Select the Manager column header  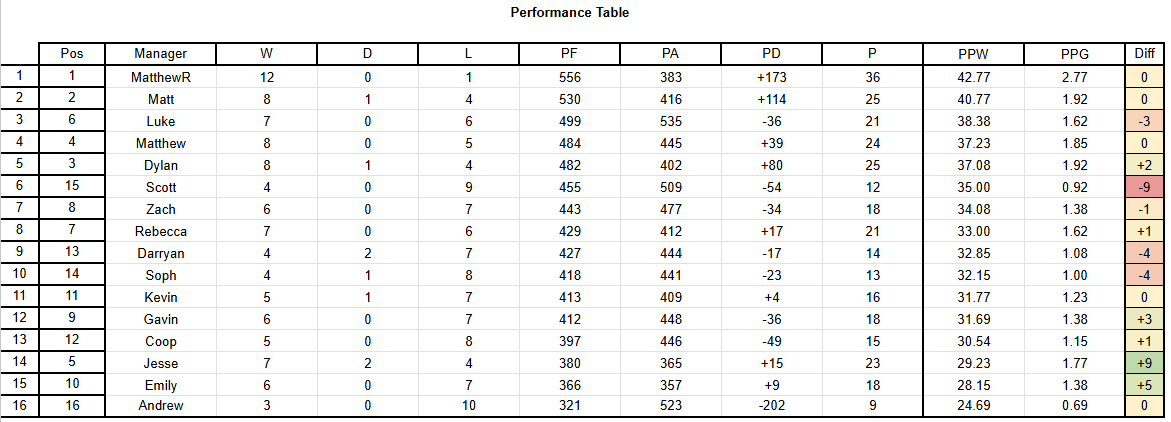[x=161, y=54]
